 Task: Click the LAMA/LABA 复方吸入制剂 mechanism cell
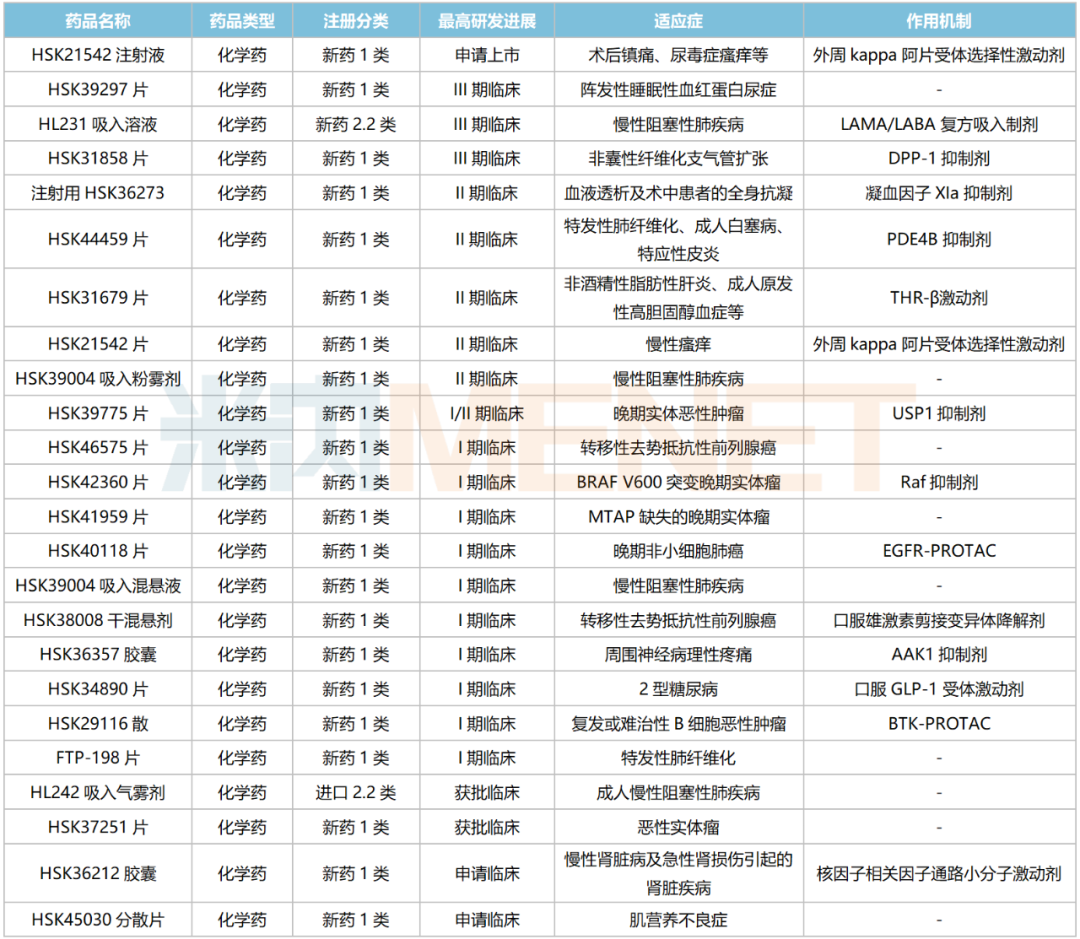939,124
